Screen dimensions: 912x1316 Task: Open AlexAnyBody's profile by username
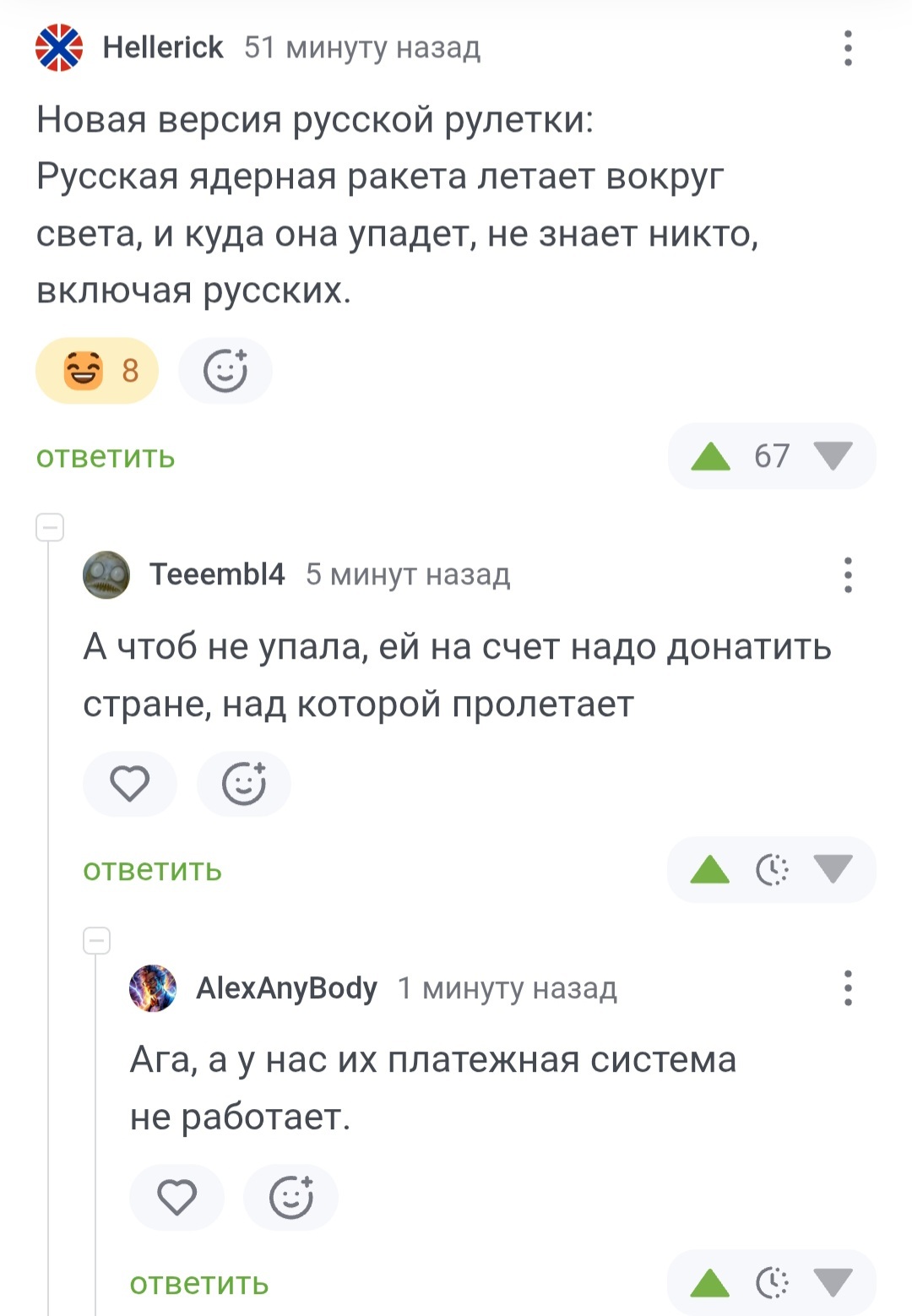click(x=286, y=987)
